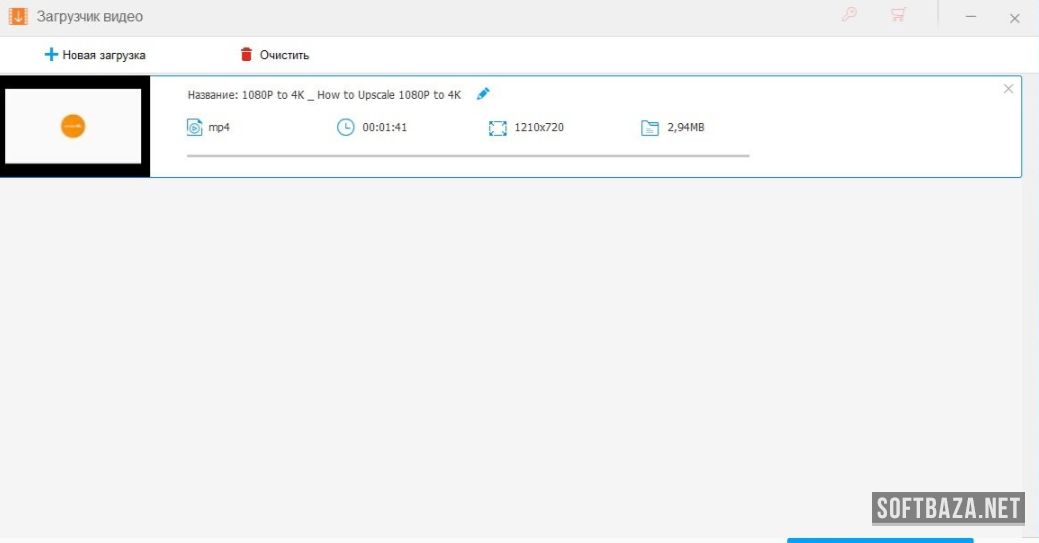Click the red trash can icon
The width and height of the screenshot is (1039, 543).
tap(246, 55)
